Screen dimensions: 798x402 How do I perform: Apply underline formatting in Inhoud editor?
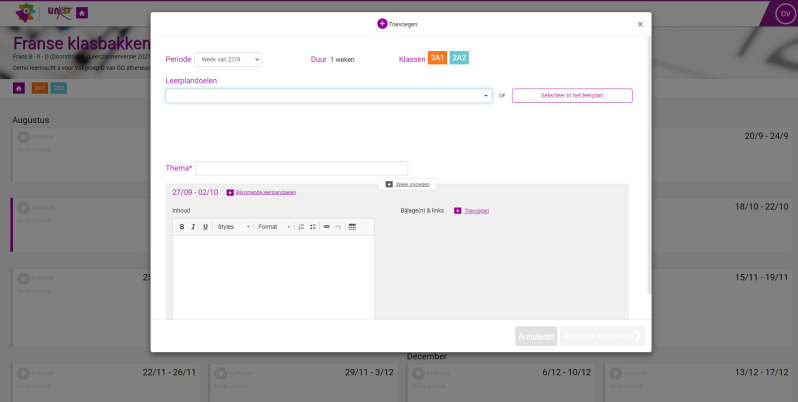(205, 227)
